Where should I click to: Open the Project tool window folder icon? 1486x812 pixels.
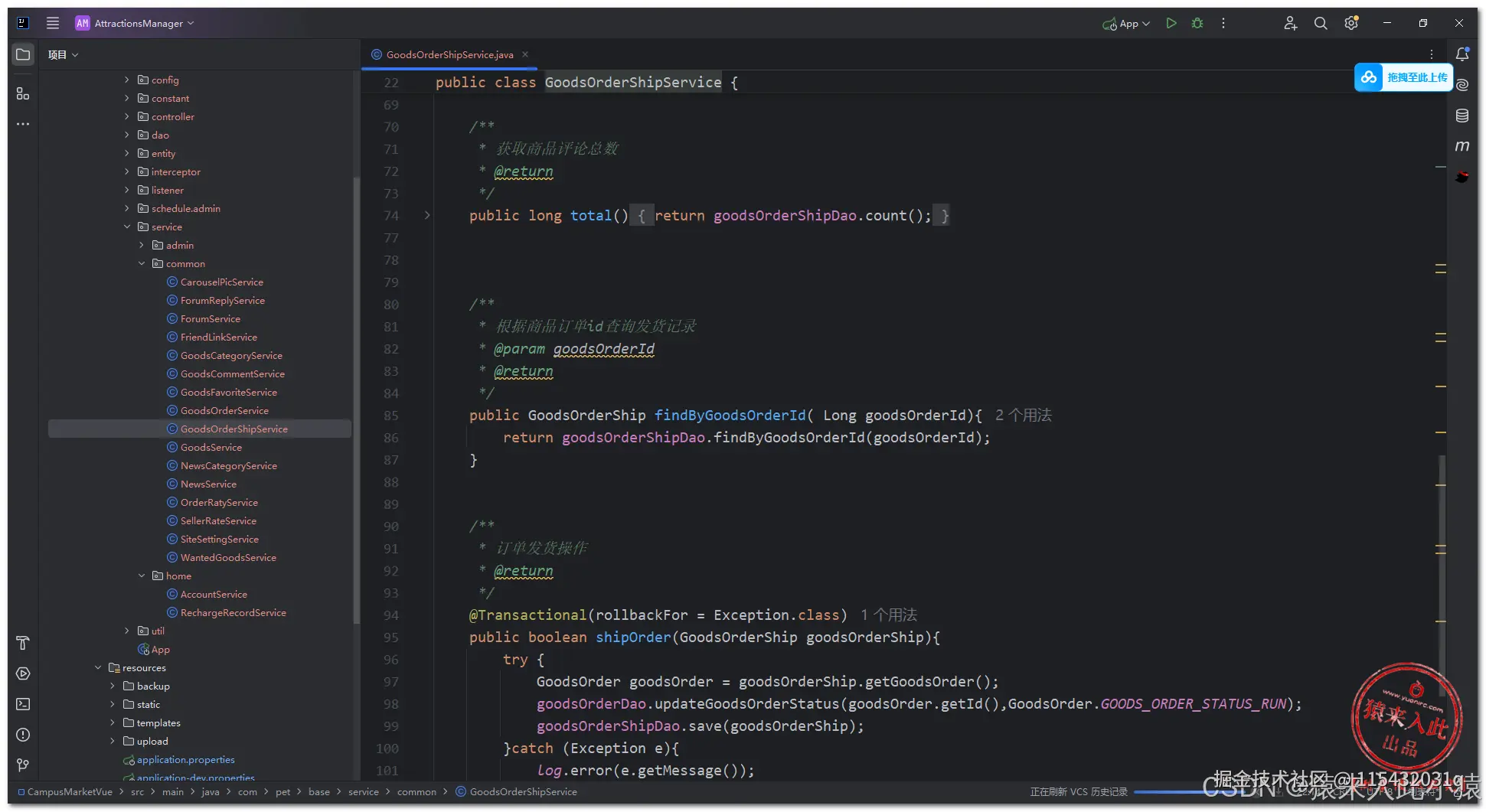[x=23, y=54]
